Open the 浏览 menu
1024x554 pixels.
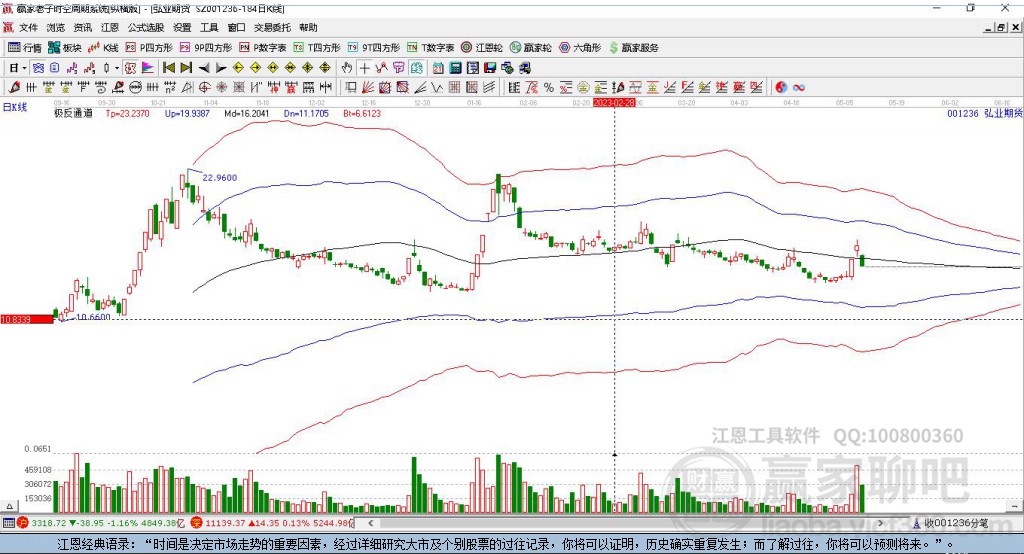pos(56,27)
